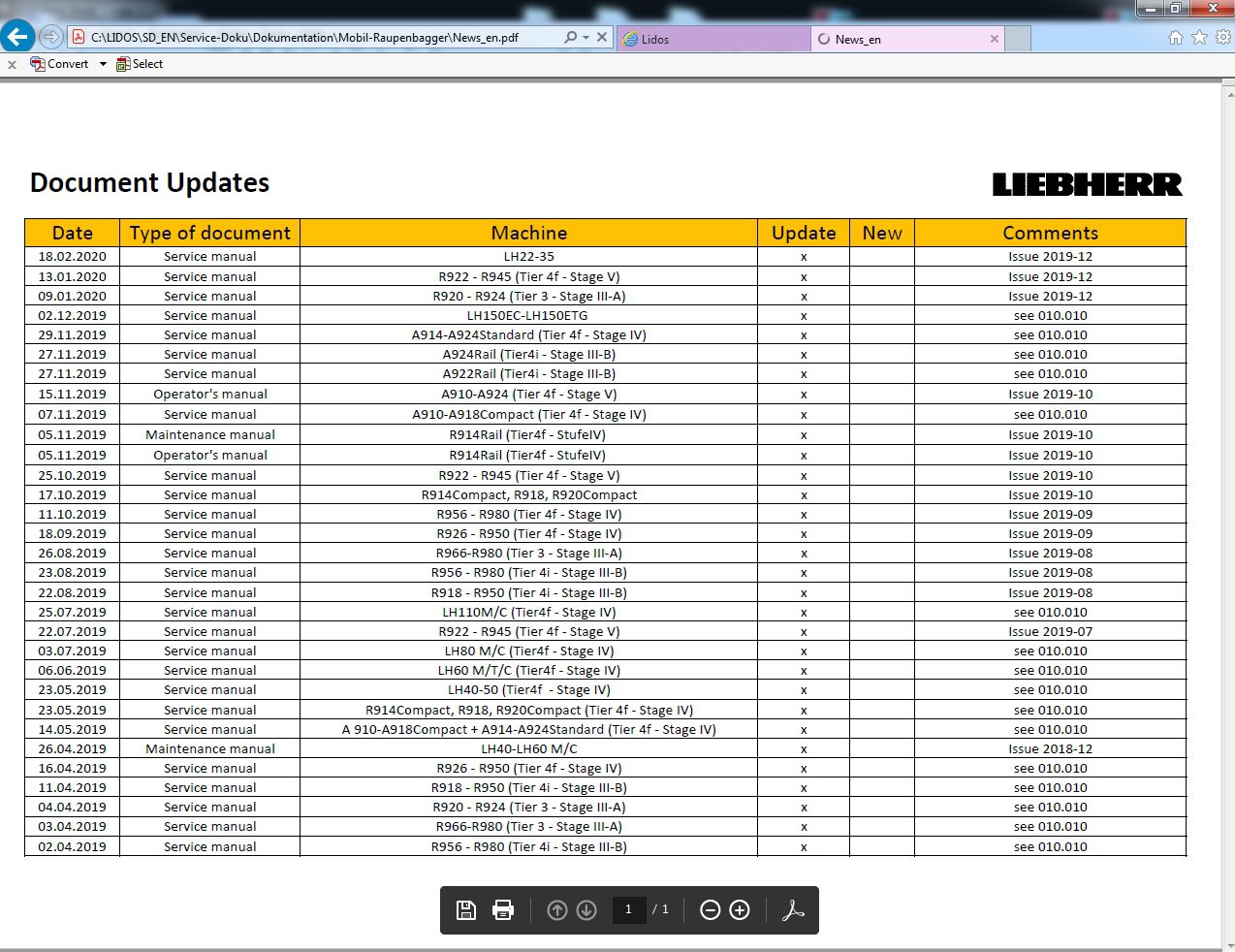Close the Convert toolbar with its X
This screenshot has width=1235, height=952.
[x=12, y=65]
